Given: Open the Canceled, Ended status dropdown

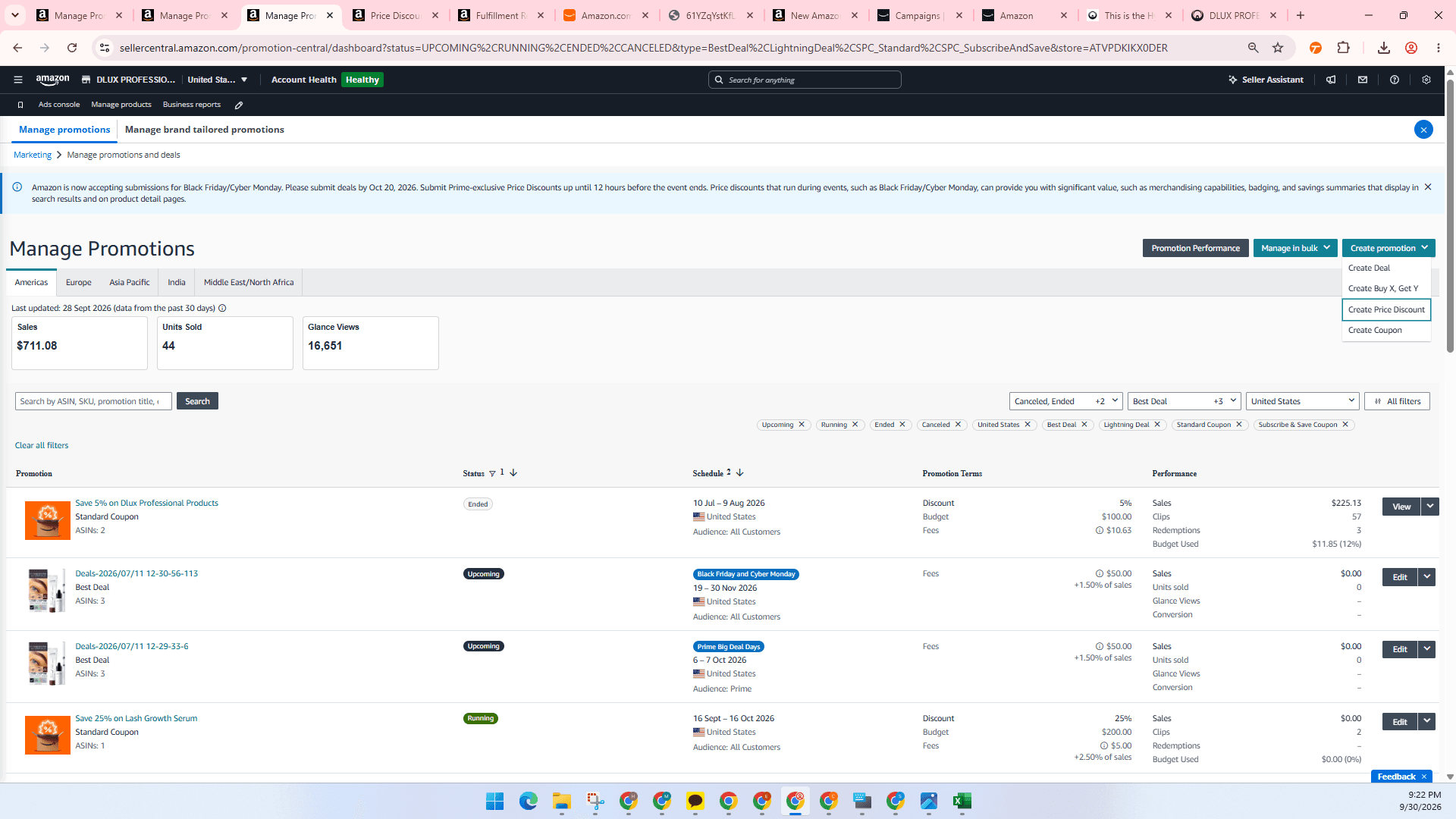Looking at the screenshot, I should 1065,401.
